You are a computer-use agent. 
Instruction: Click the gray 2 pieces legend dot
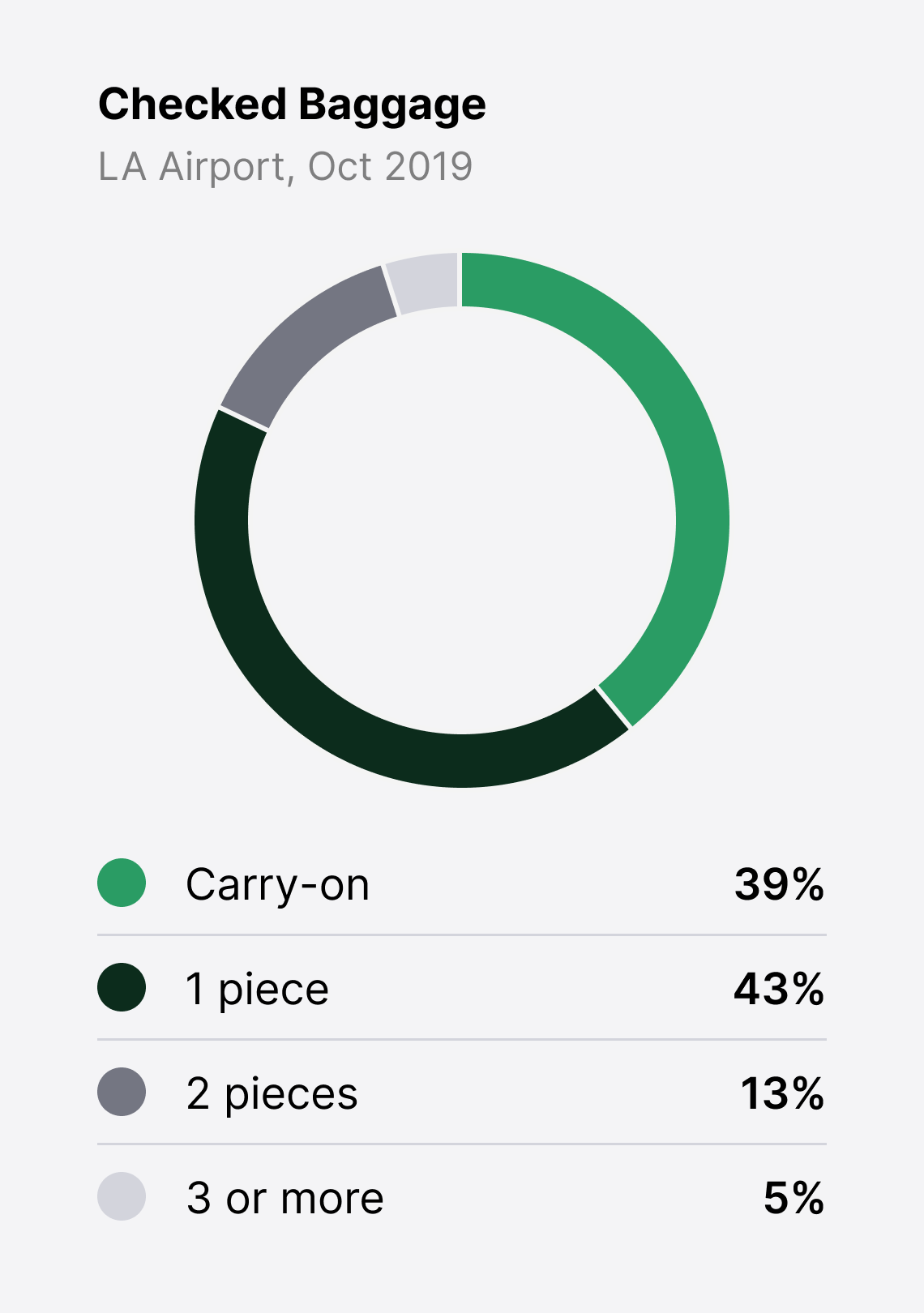click(x=122, y=1092)
